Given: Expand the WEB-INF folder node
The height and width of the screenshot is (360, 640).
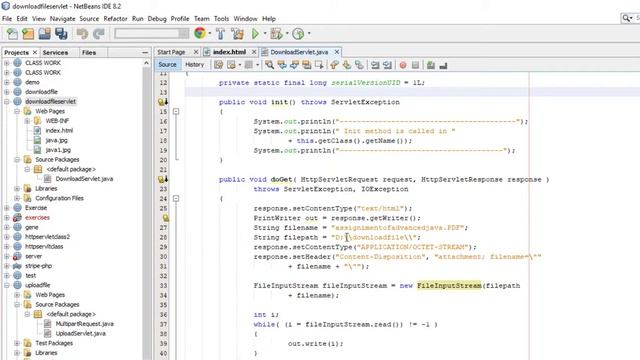Looking at the screenshot, I should pos(27,121).
